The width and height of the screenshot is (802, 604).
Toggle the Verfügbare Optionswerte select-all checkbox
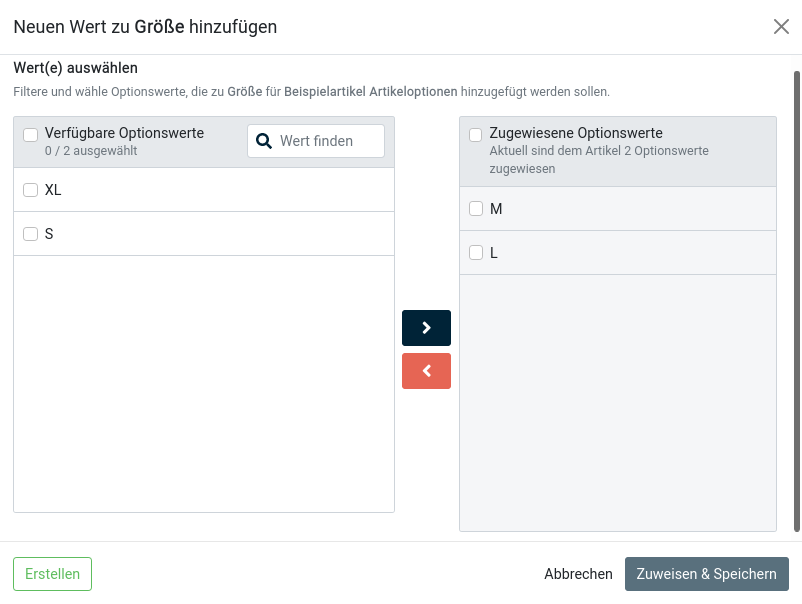coord(30,134)
